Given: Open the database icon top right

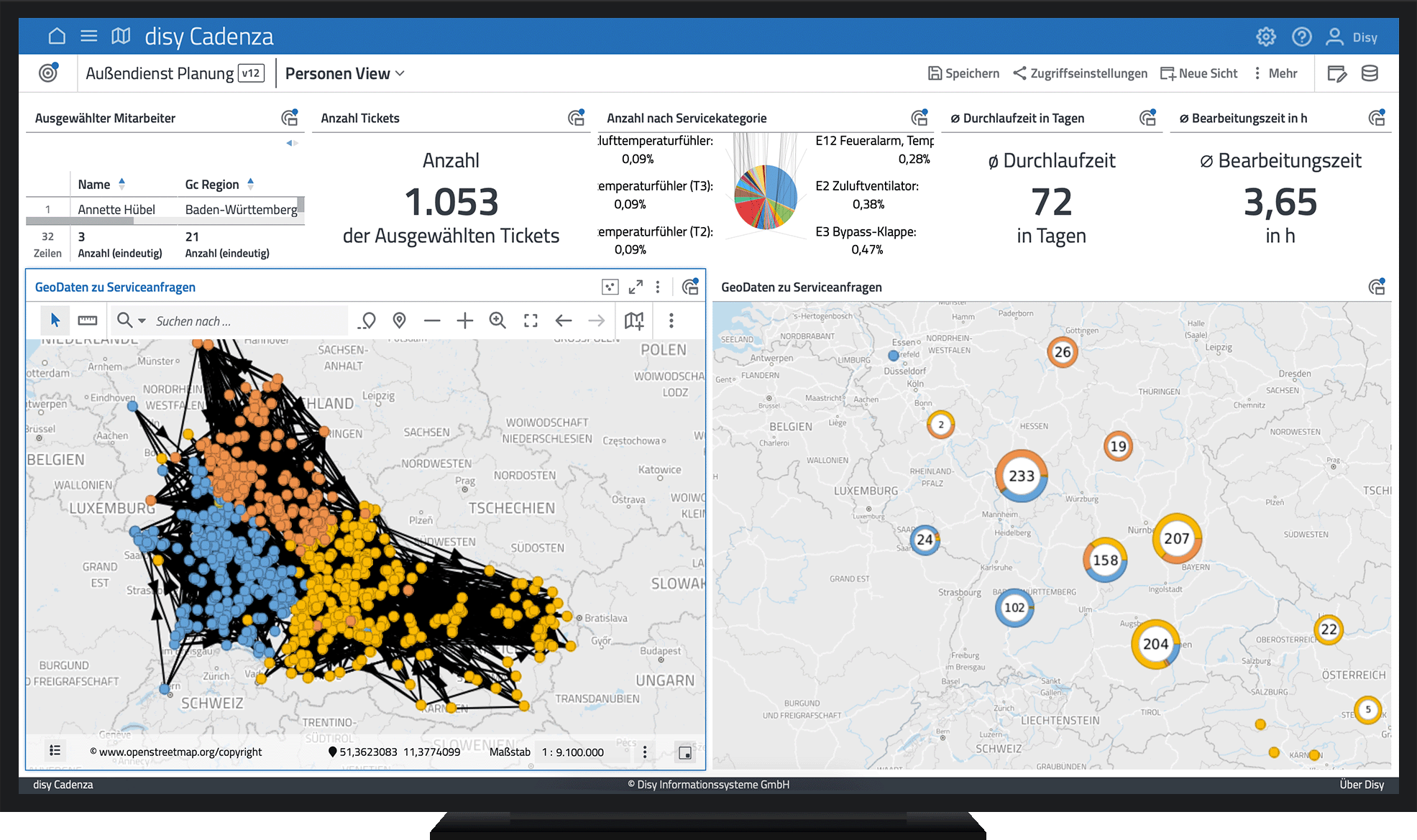Looking at the screenshot, I should [x=1370, y=73].
